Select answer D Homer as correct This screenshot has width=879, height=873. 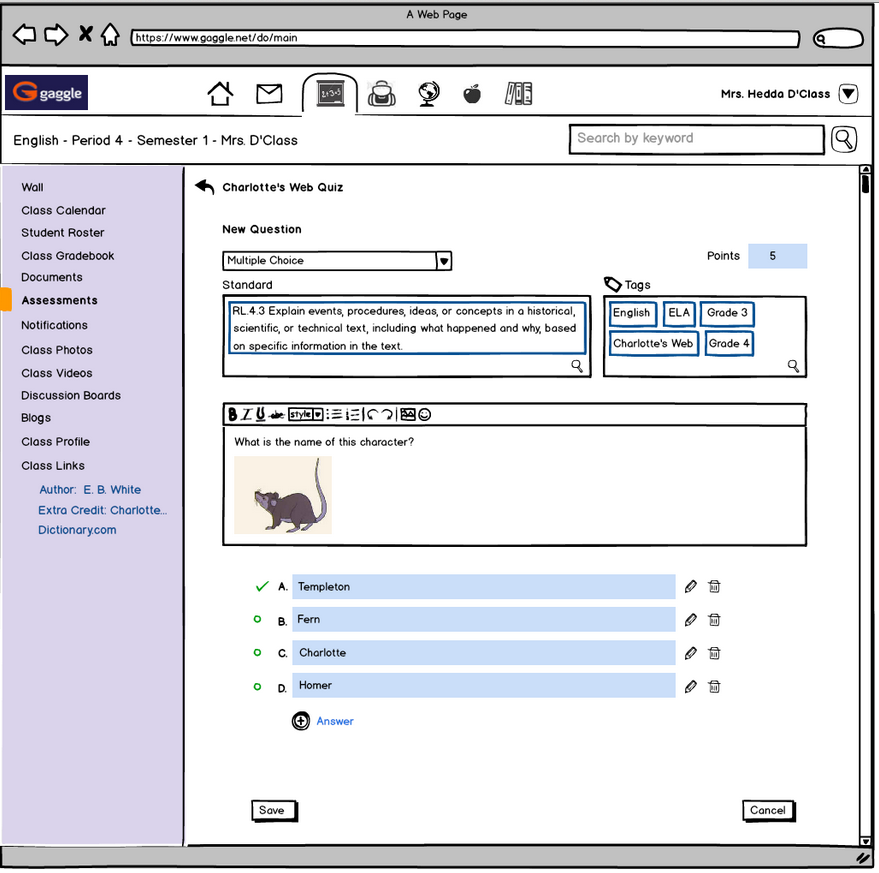point(258,686)
